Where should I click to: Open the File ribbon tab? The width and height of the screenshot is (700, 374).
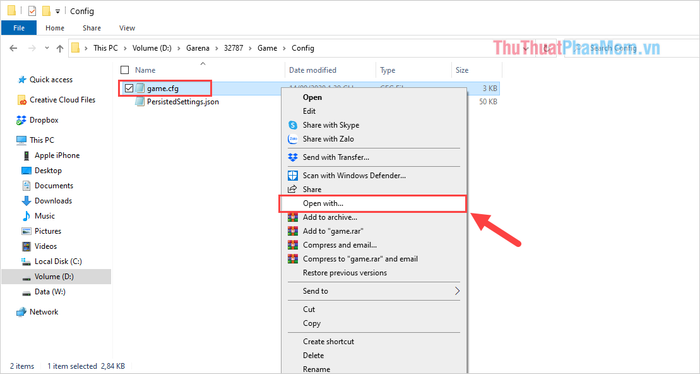coord(19,28)
